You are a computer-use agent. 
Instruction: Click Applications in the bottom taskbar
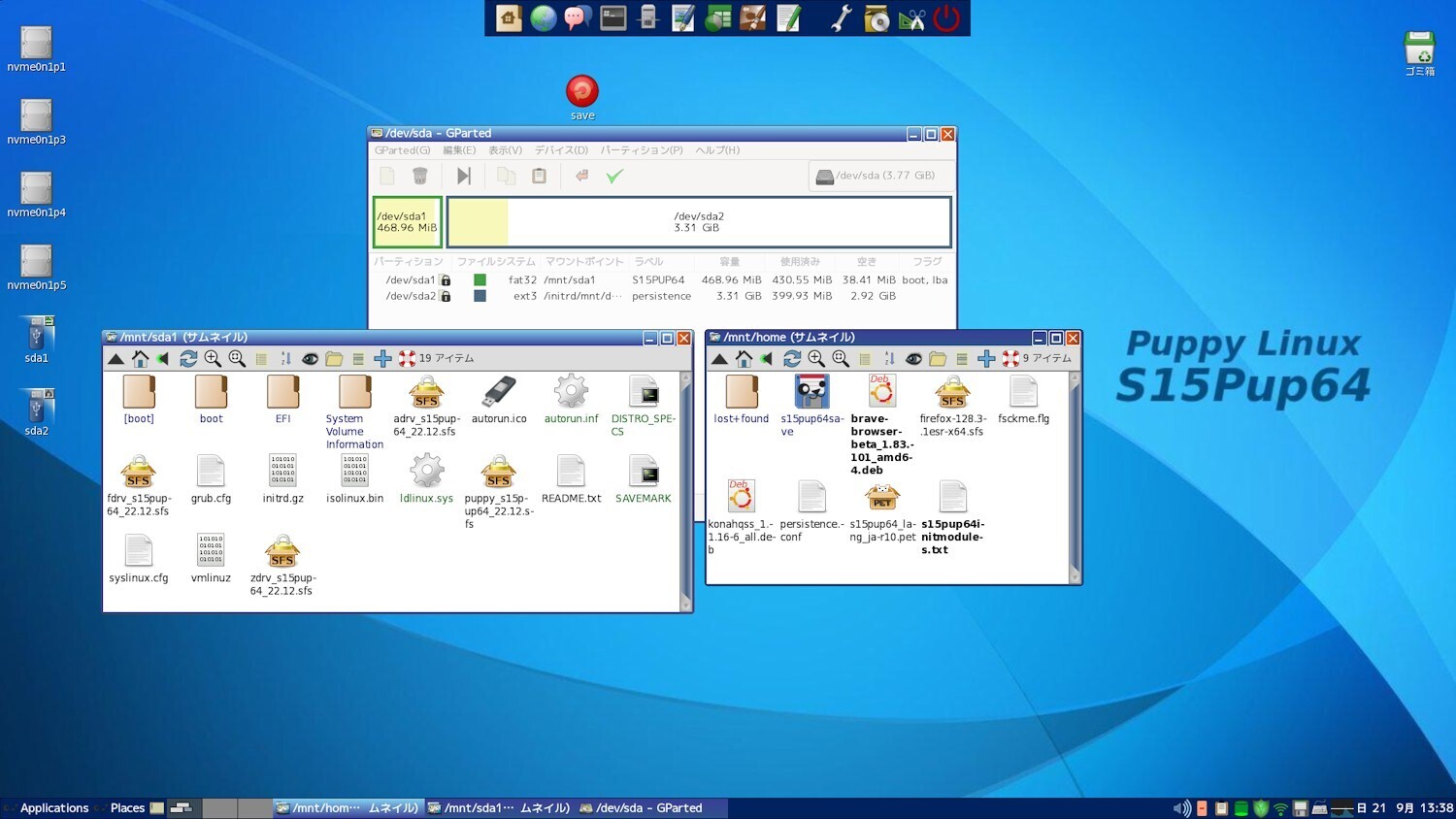54,807
